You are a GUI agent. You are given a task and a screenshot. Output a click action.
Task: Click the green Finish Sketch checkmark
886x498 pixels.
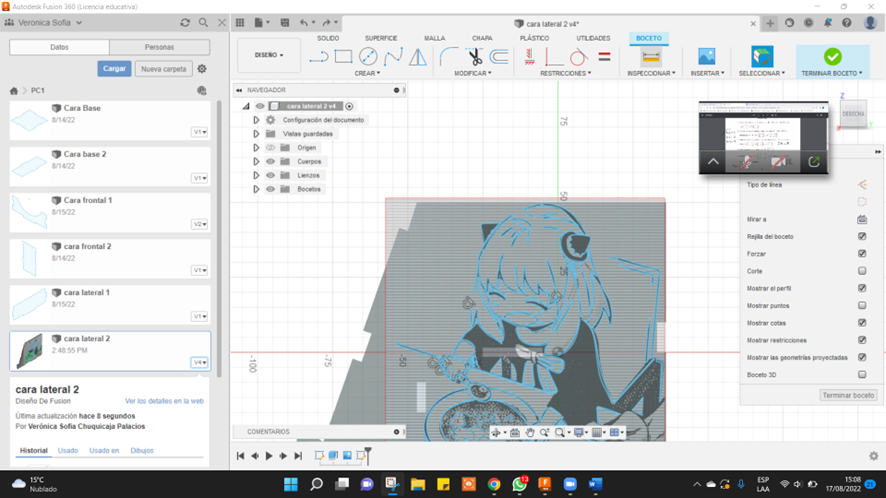[x=832, y=57]
